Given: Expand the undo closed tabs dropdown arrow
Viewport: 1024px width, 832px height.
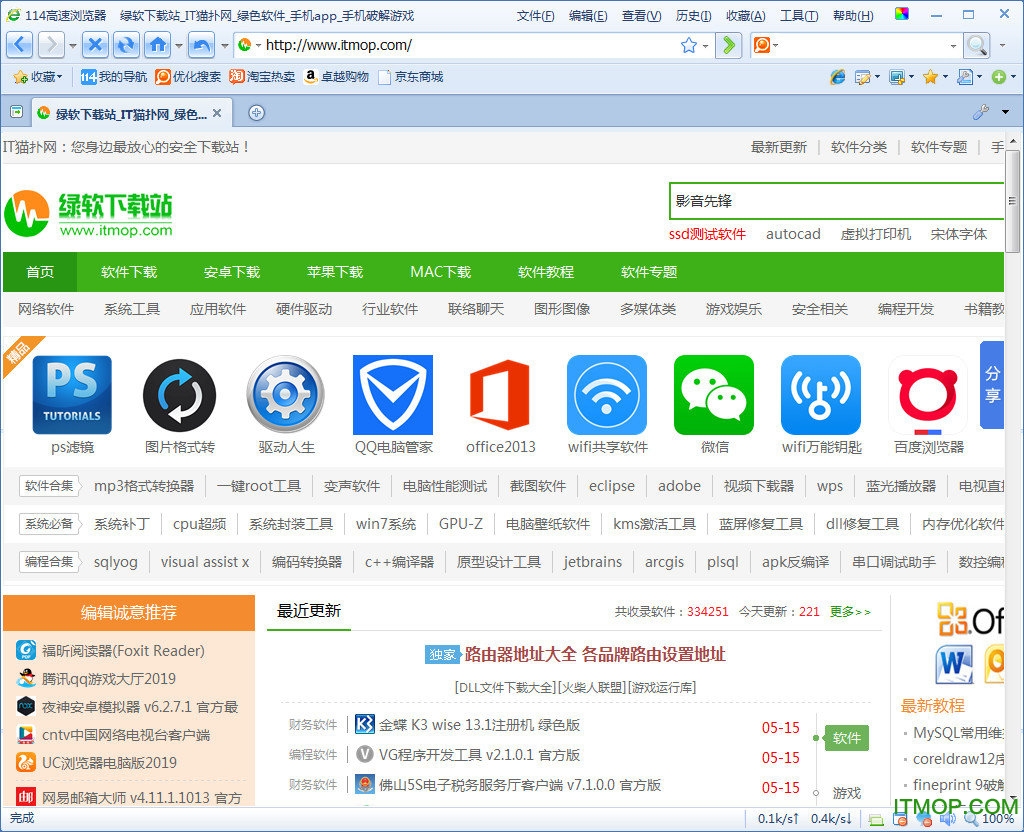Looking at the screenshot, I should coord(224,46).
